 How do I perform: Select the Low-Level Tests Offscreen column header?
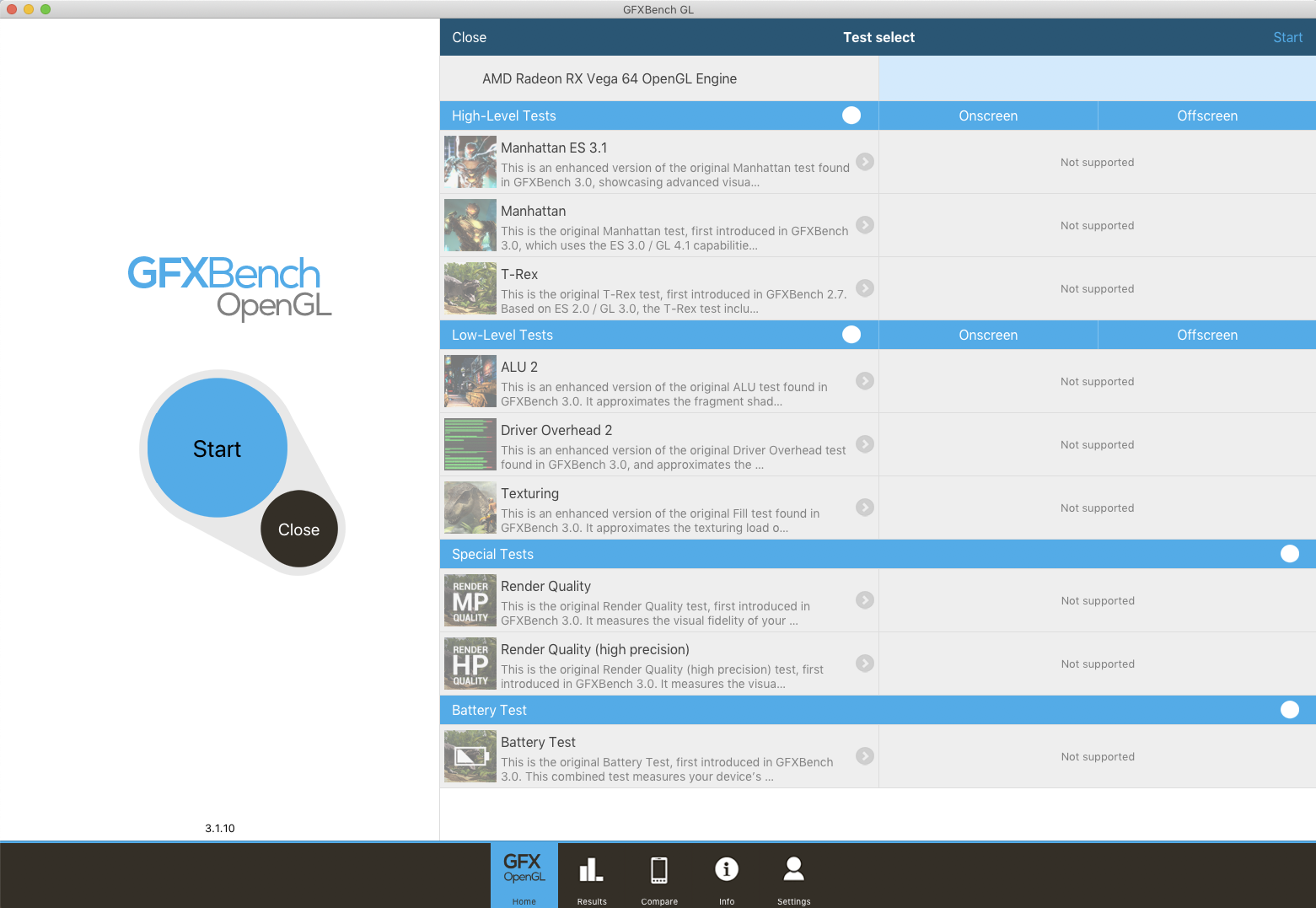(x=1207, y=335)
